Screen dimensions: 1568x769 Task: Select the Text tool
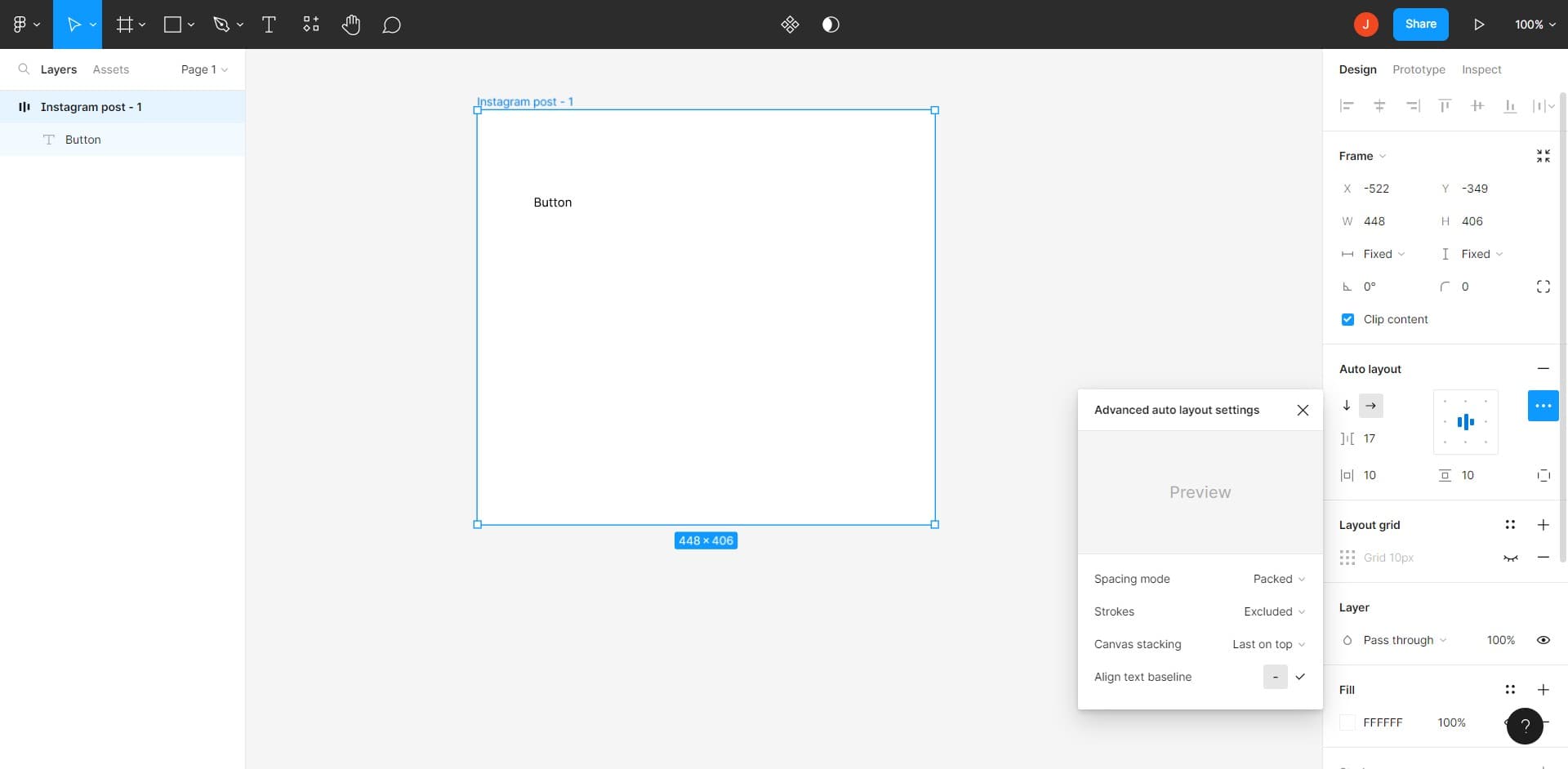[269, 24]
